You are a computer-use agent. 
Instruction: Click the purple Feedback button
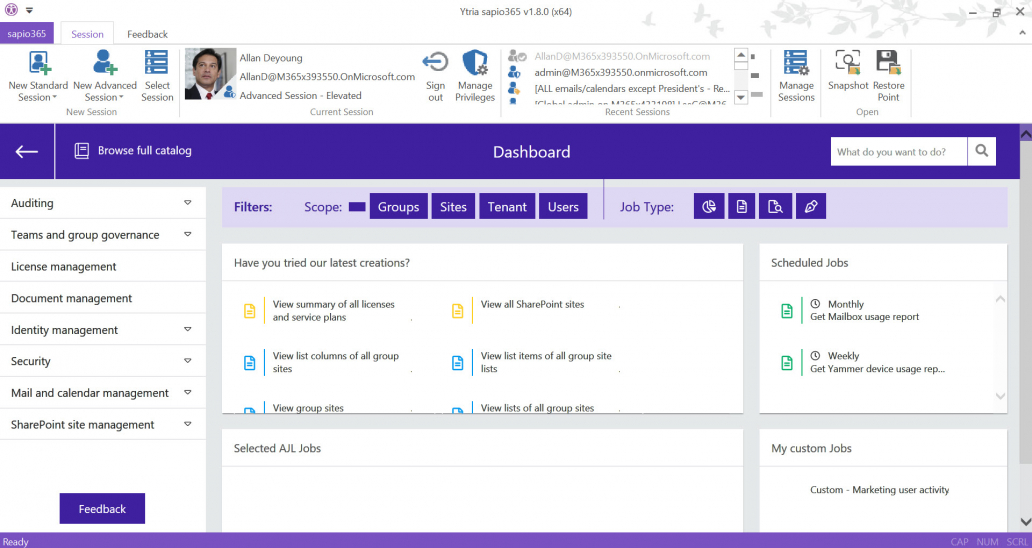pyautogui.click(x=102, y=509)
